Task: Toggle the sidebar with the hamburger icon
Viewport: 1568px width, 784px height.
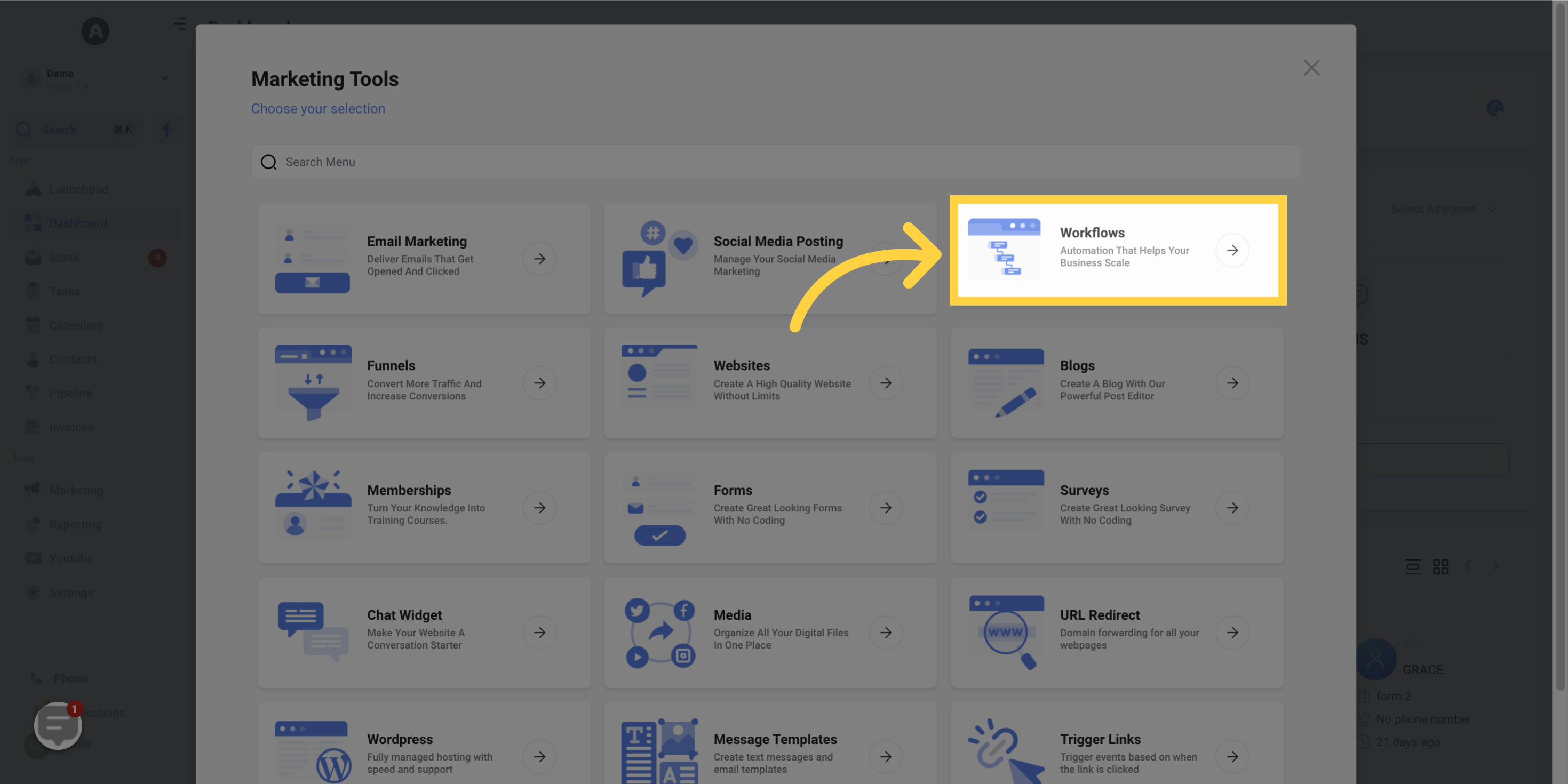Action: (x=180, y=24)
